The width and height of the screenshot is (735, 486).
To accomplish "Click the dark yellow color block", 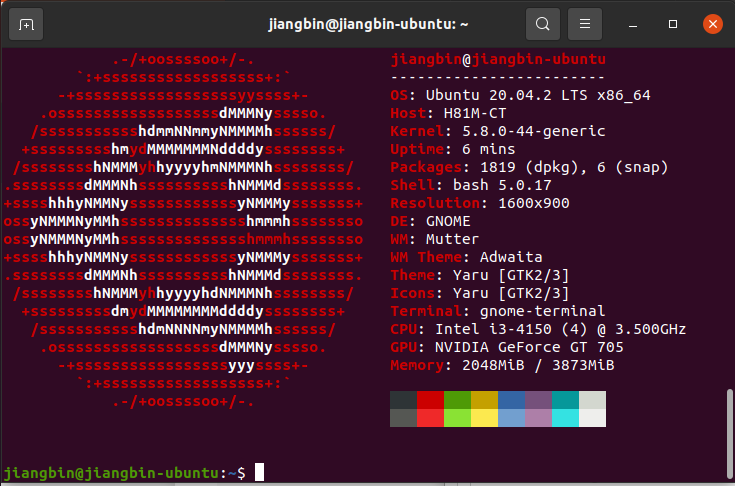I will [484, 400].
